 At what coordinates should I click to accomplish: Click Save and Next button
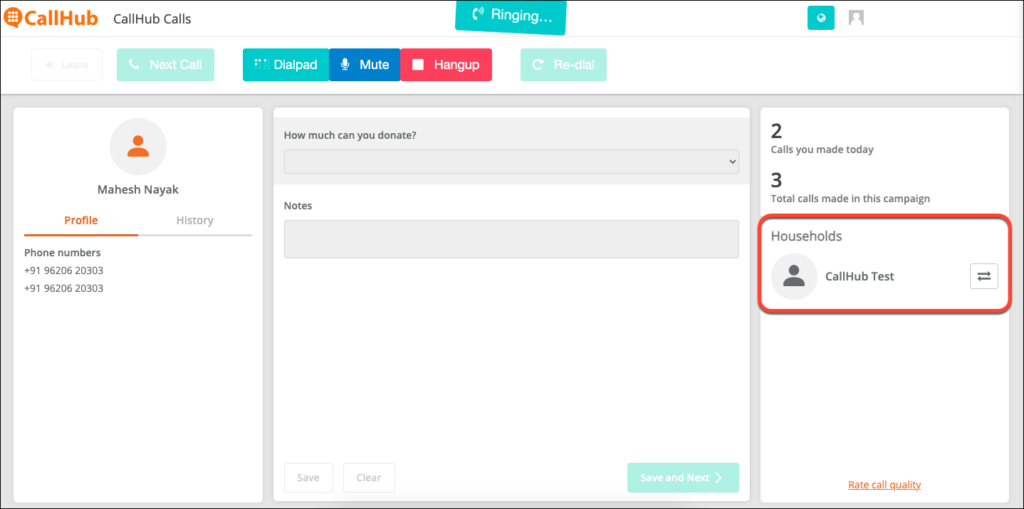[x=683, y=478]
